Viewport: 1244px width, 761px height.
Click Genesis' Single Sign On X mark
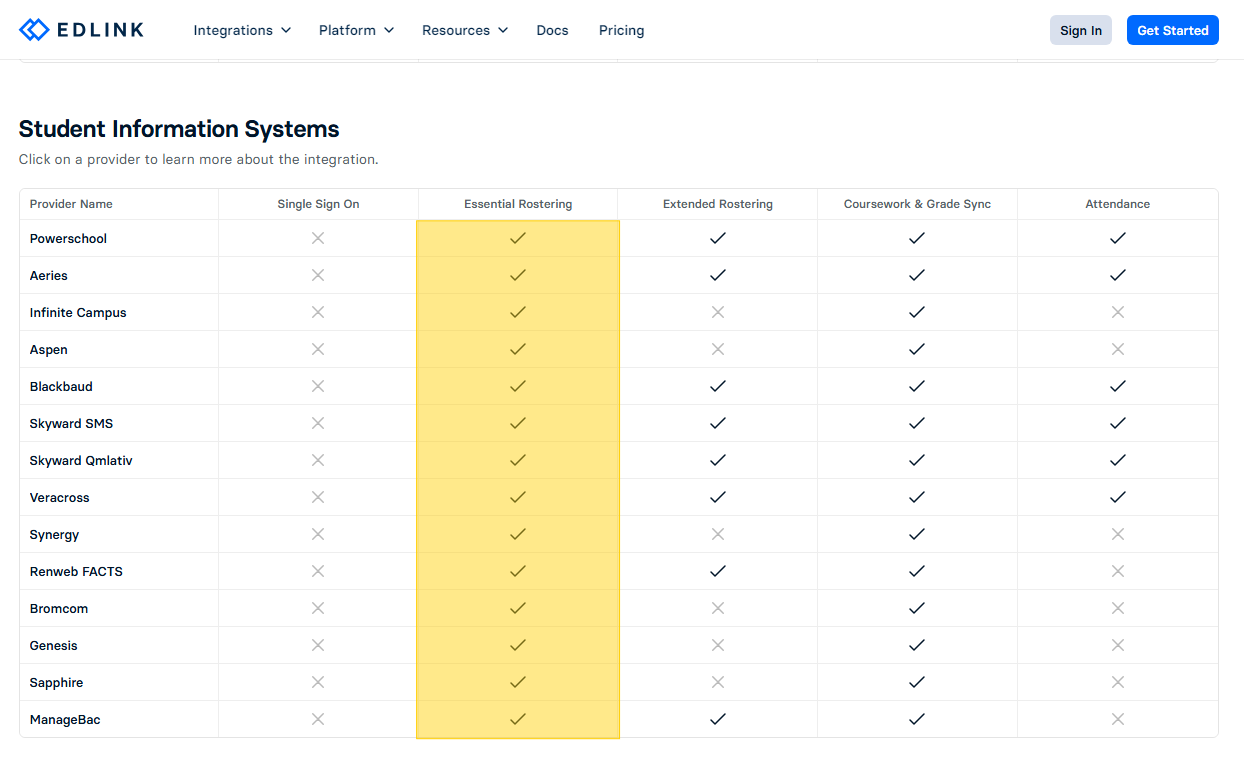pyautogui.click(x=318, y=645)
